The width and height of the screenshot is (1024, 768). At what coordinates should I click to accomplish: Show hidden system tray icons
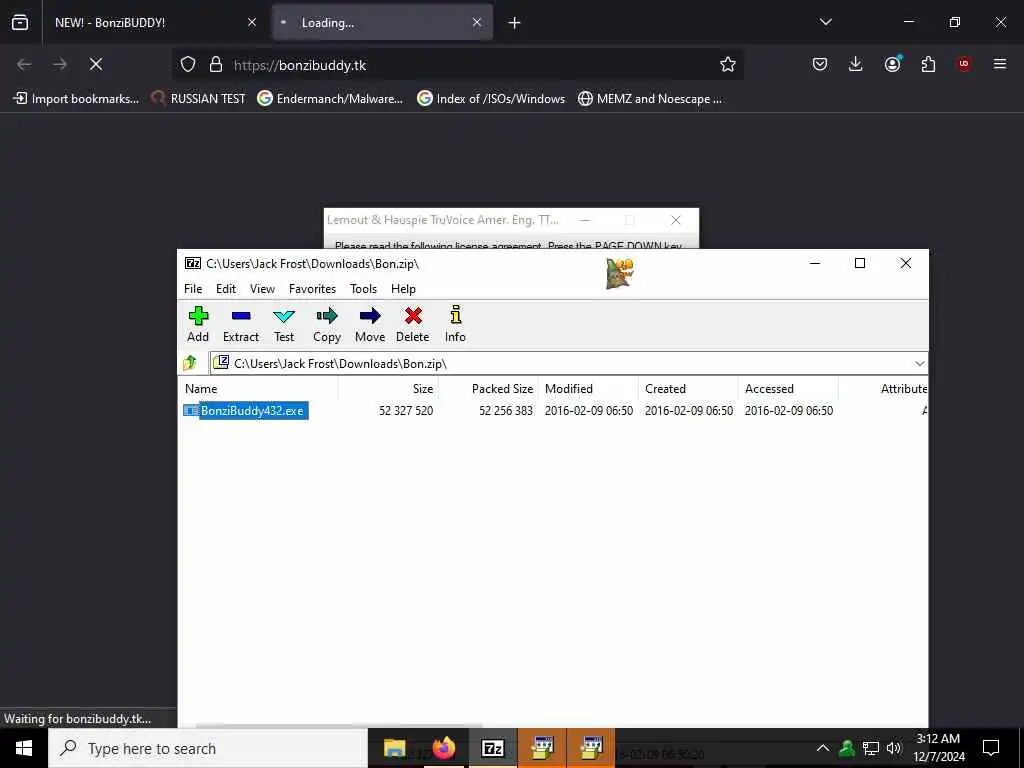tap(823, 748)
